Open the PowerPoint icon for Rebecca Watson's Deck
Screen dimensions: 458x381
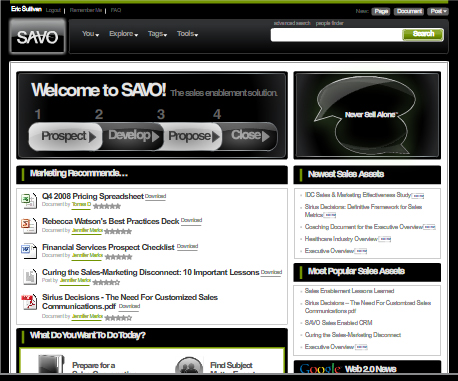click(29, 226)
